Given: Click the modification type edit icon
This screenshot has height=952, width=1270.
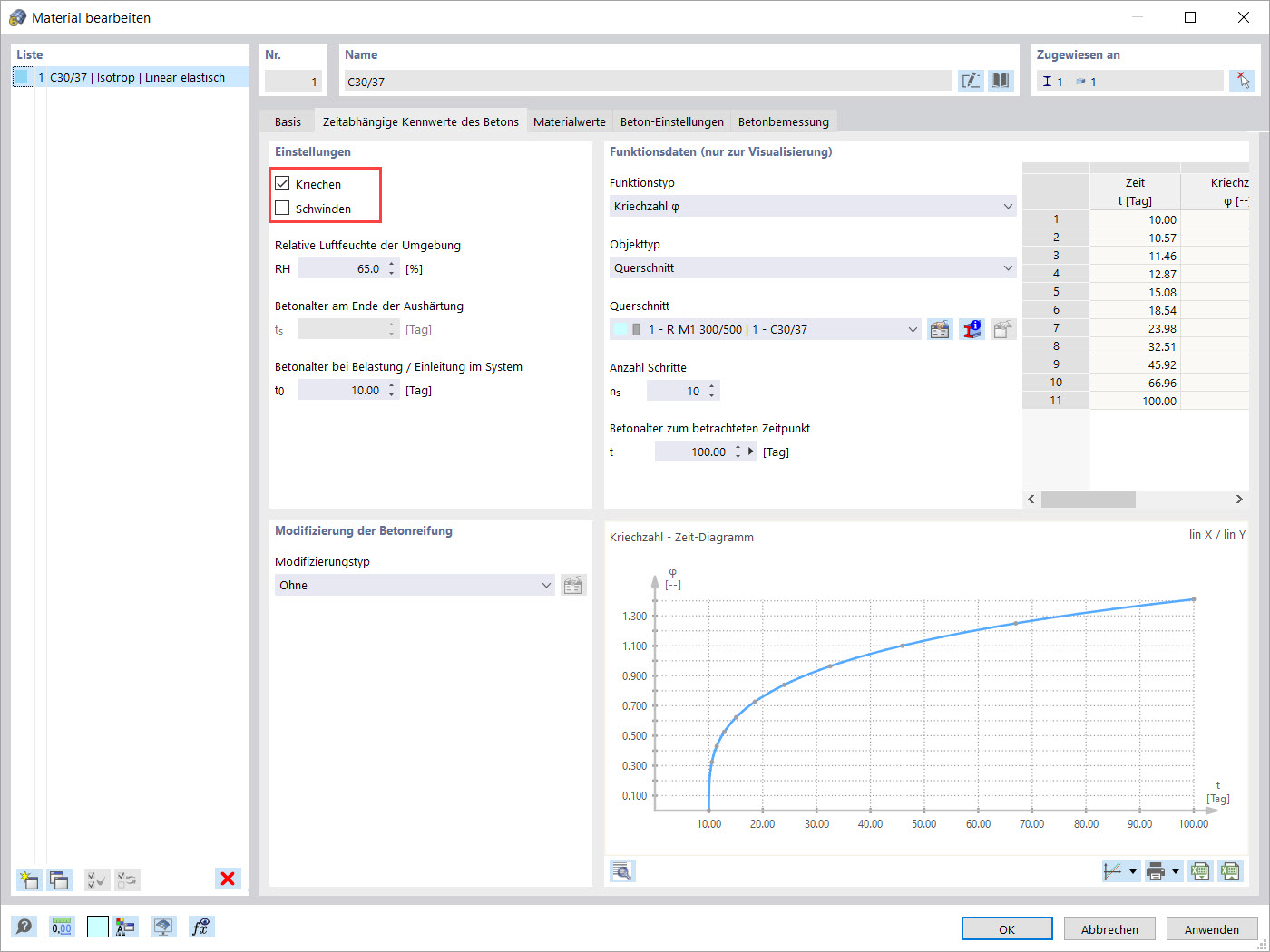Looking at the screenshot, I should 573,585.
